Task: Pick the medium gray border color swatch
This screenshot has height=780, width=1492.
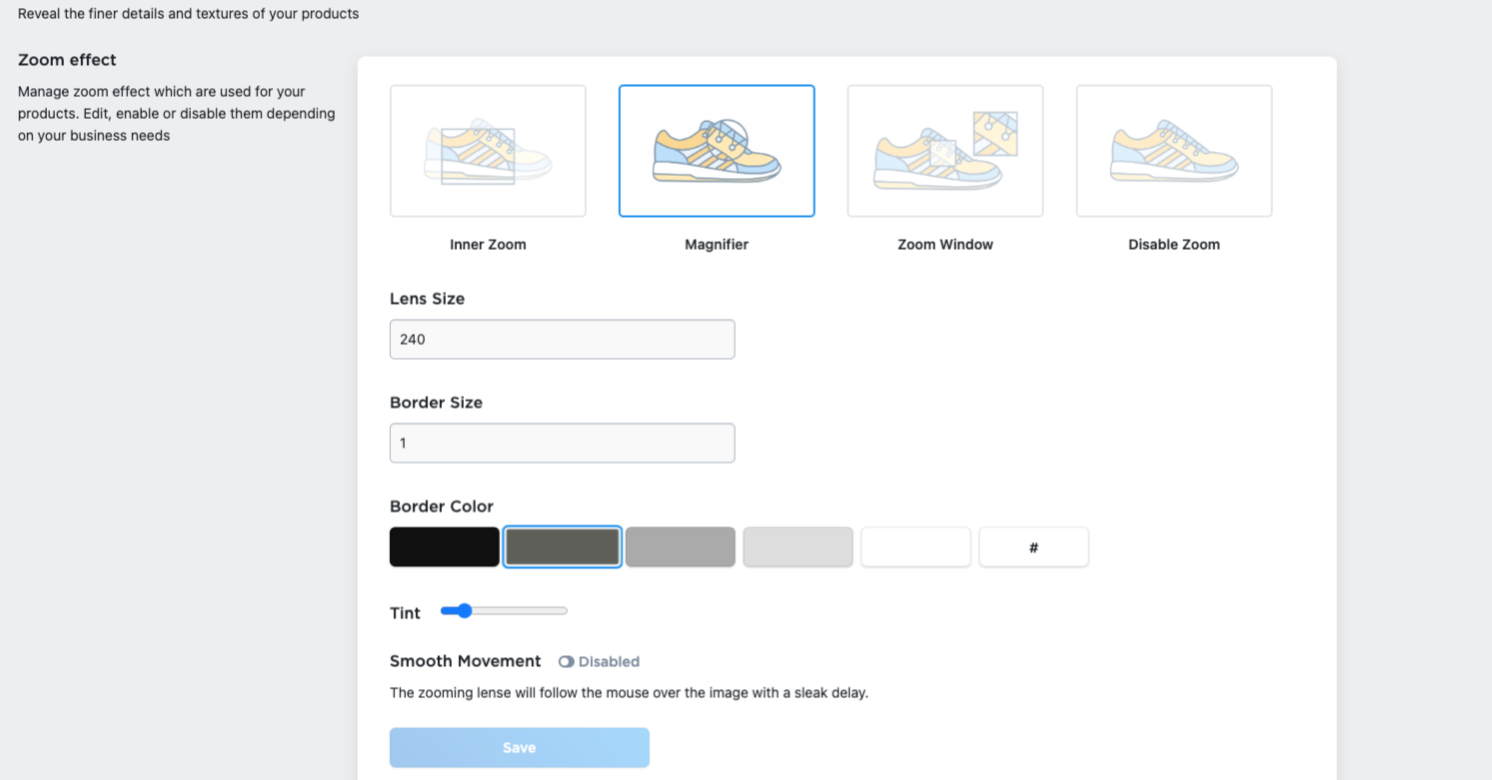Action: click(x=680, y=547)
